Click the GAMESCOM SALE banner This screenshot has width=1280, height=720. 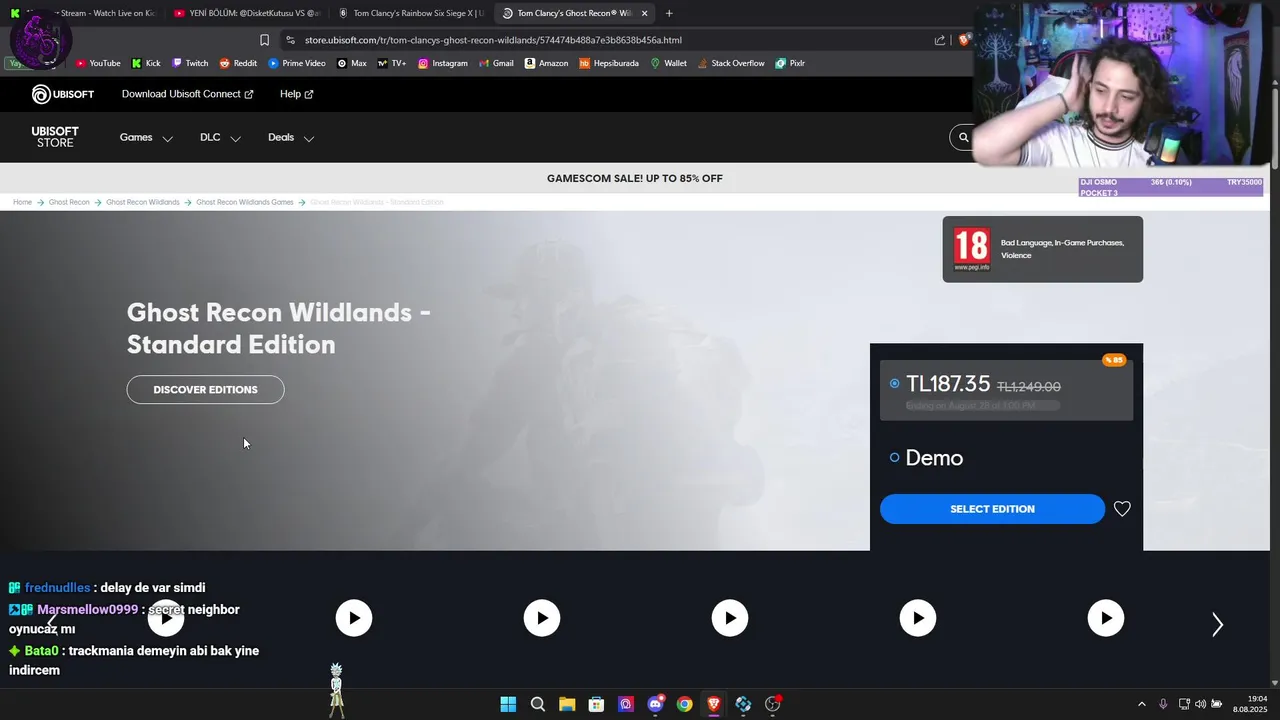point(635,178)
